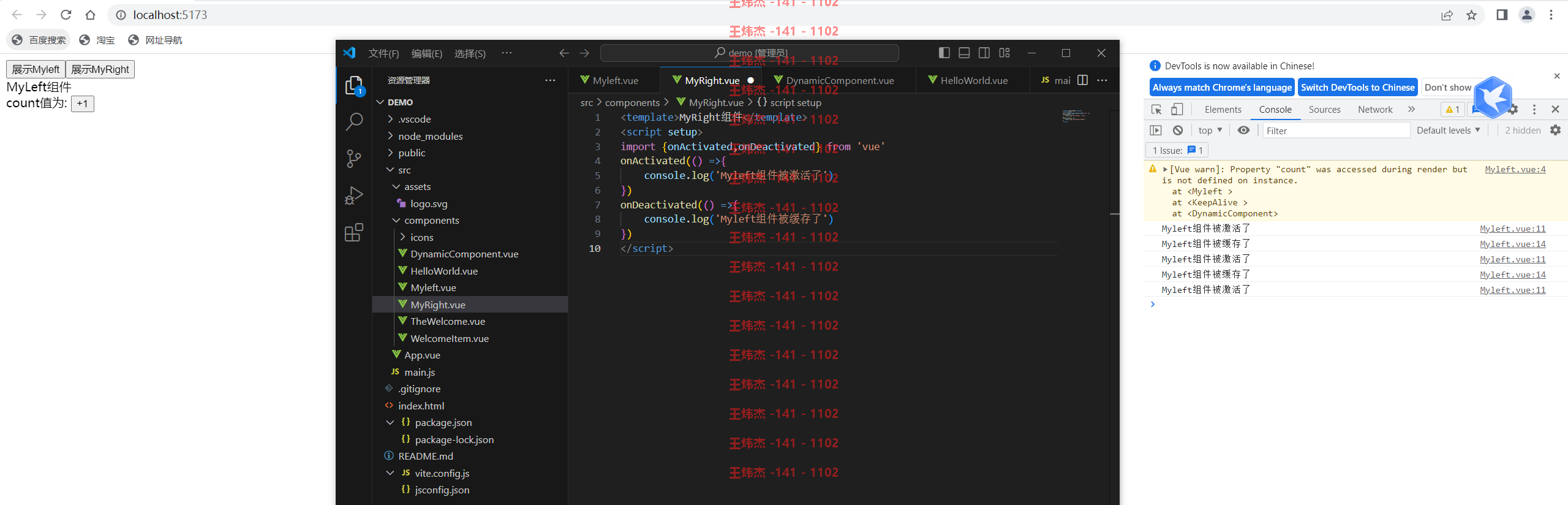Create live expression eye icon
1568x505 pixels.
tap(1243, 131)
